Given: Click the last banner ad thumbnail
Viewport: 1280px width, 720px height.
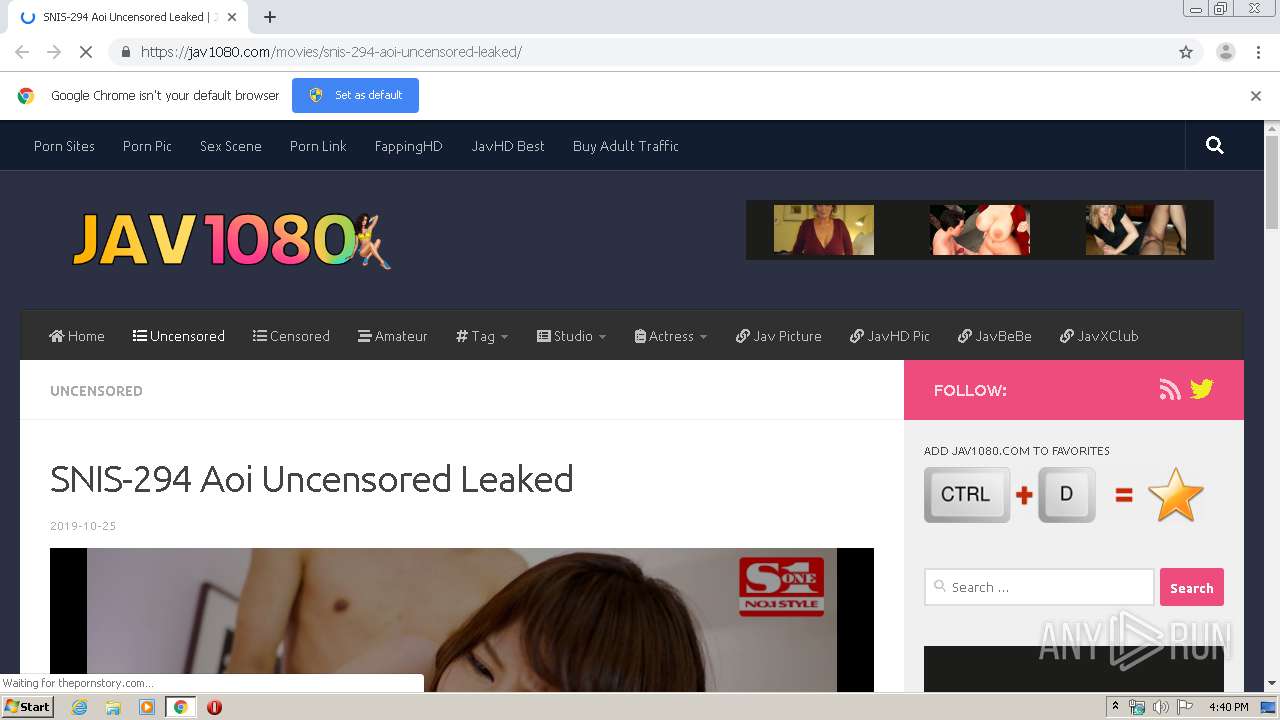Looking at the screenshot, I should [1136, 230].
